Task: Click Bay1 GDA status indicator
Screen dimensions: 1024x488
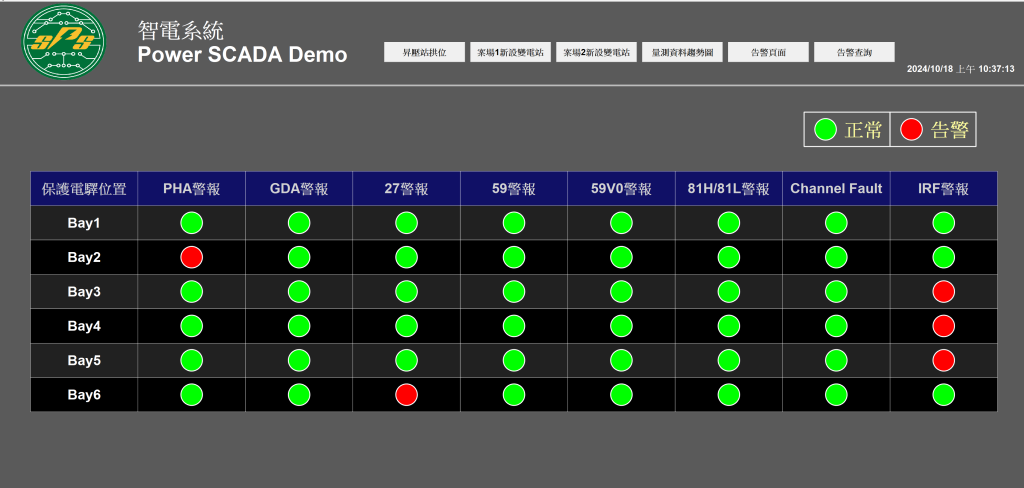Action: click(x=299, y=223)
